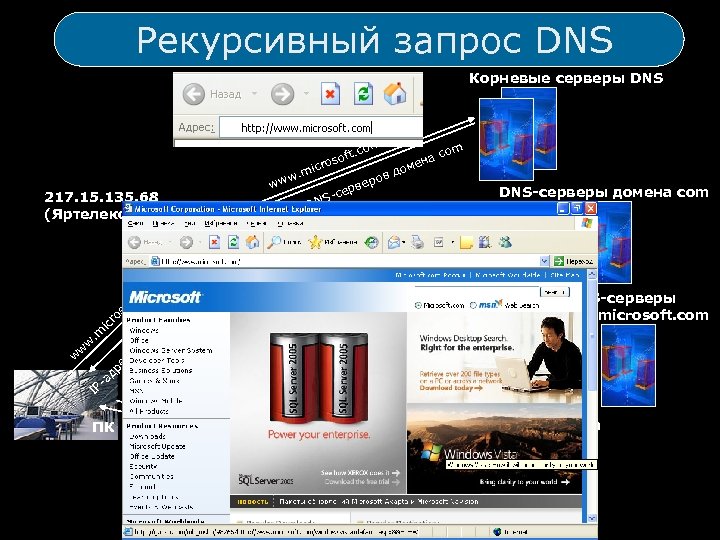Click the green Переход go button
This screenshot has height=540, width=720.
pos(574,261)
